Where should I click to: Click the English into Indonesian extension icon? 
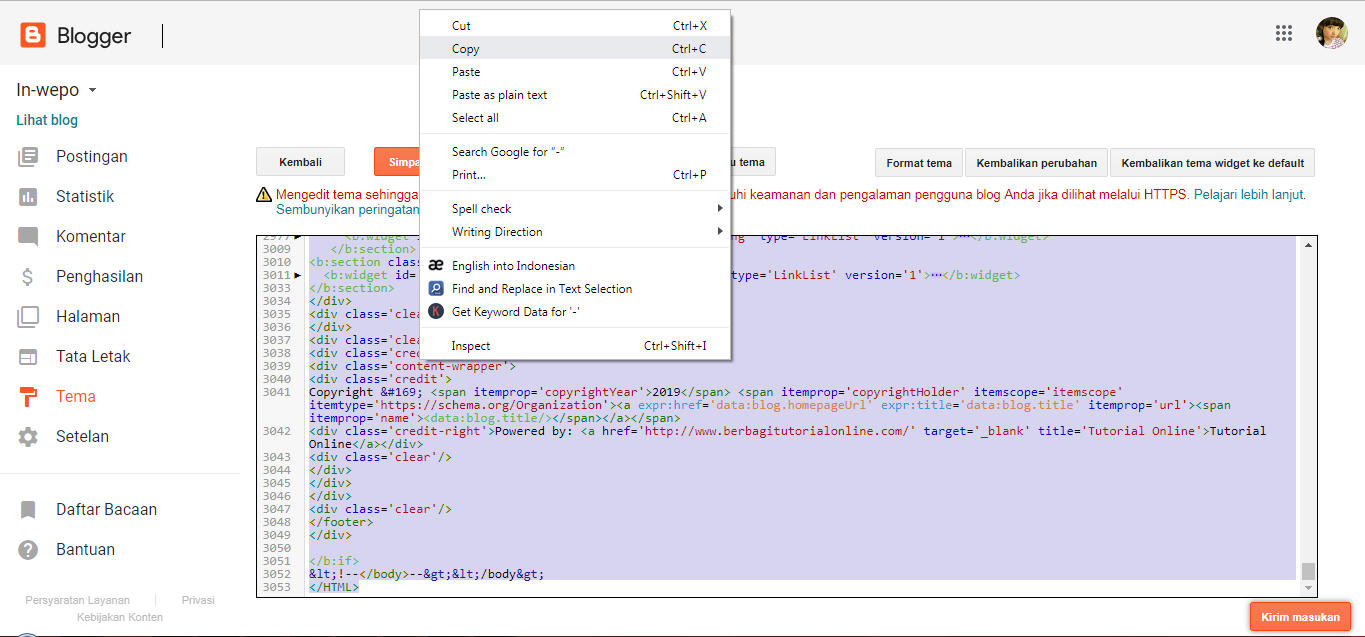[x=436, y=265]
